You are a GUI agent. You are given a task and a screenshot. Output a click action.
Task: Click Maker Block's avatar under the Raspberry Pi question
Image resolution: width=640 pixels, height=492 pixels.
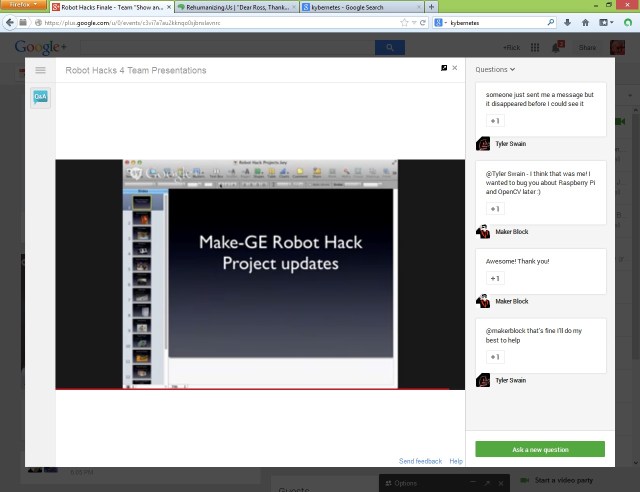point(483,231)
